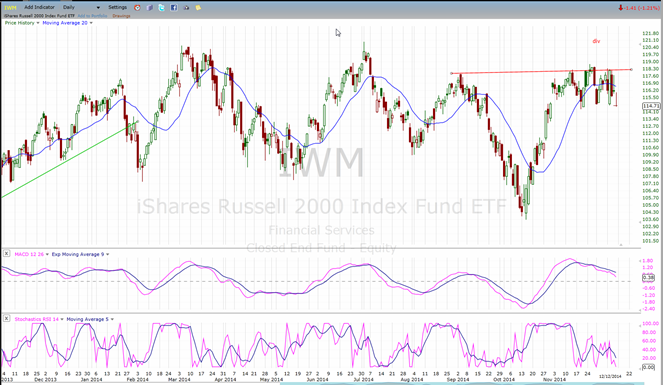The height and width of the screenshot is (385, 663).
Task: Click the Add to Portfolio link
Action: [92, 16]
